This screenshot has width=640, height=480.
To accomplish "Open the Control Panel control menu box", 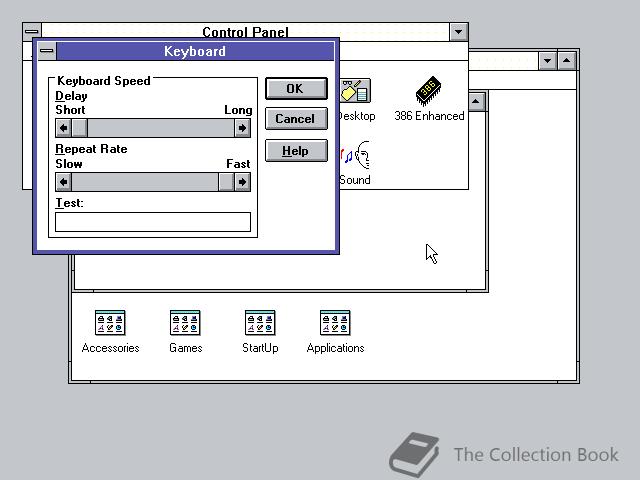I will [x=32, y=31].
